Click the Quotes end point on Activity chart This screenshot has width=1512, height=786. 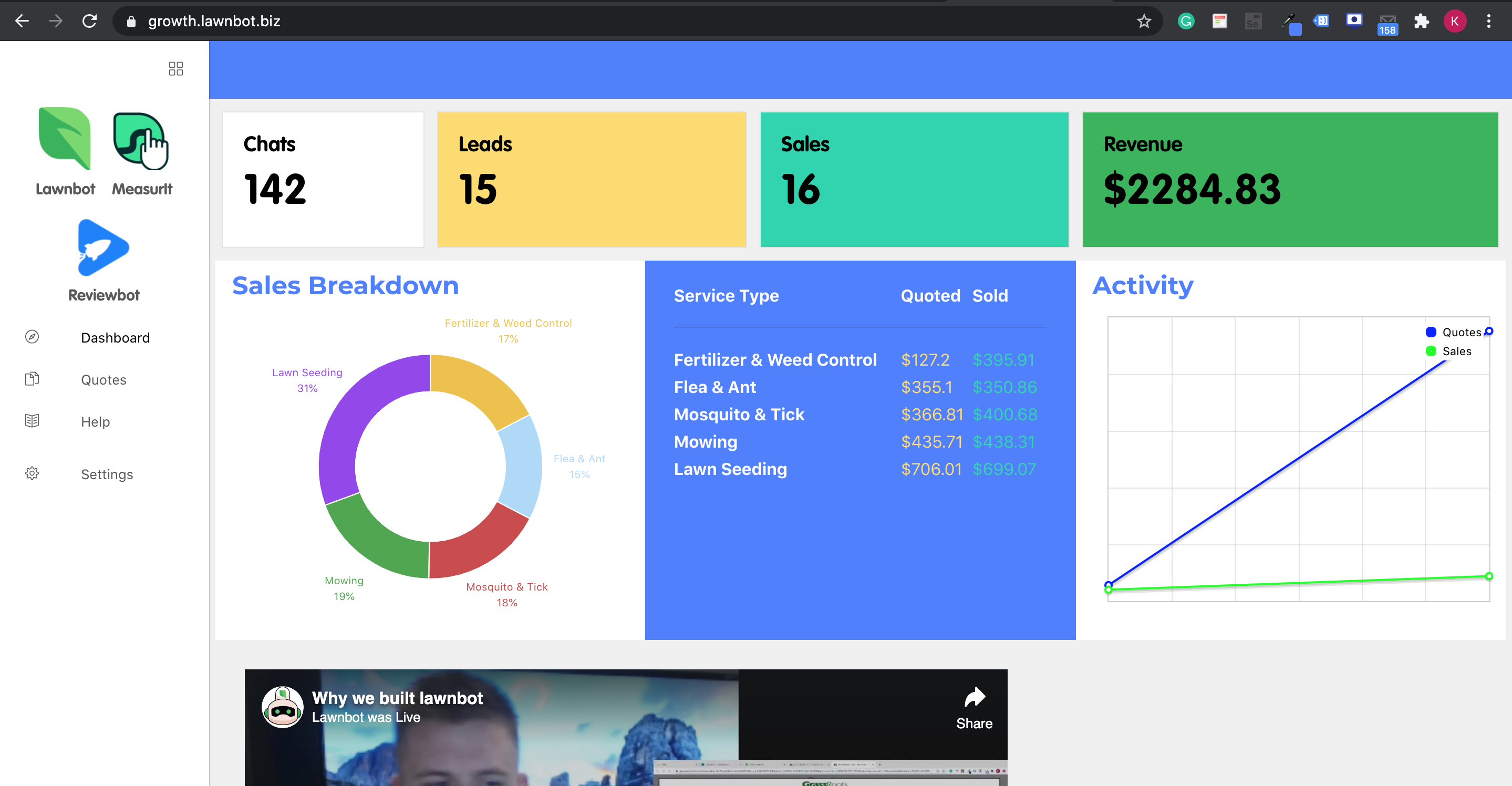point(1488,332)
